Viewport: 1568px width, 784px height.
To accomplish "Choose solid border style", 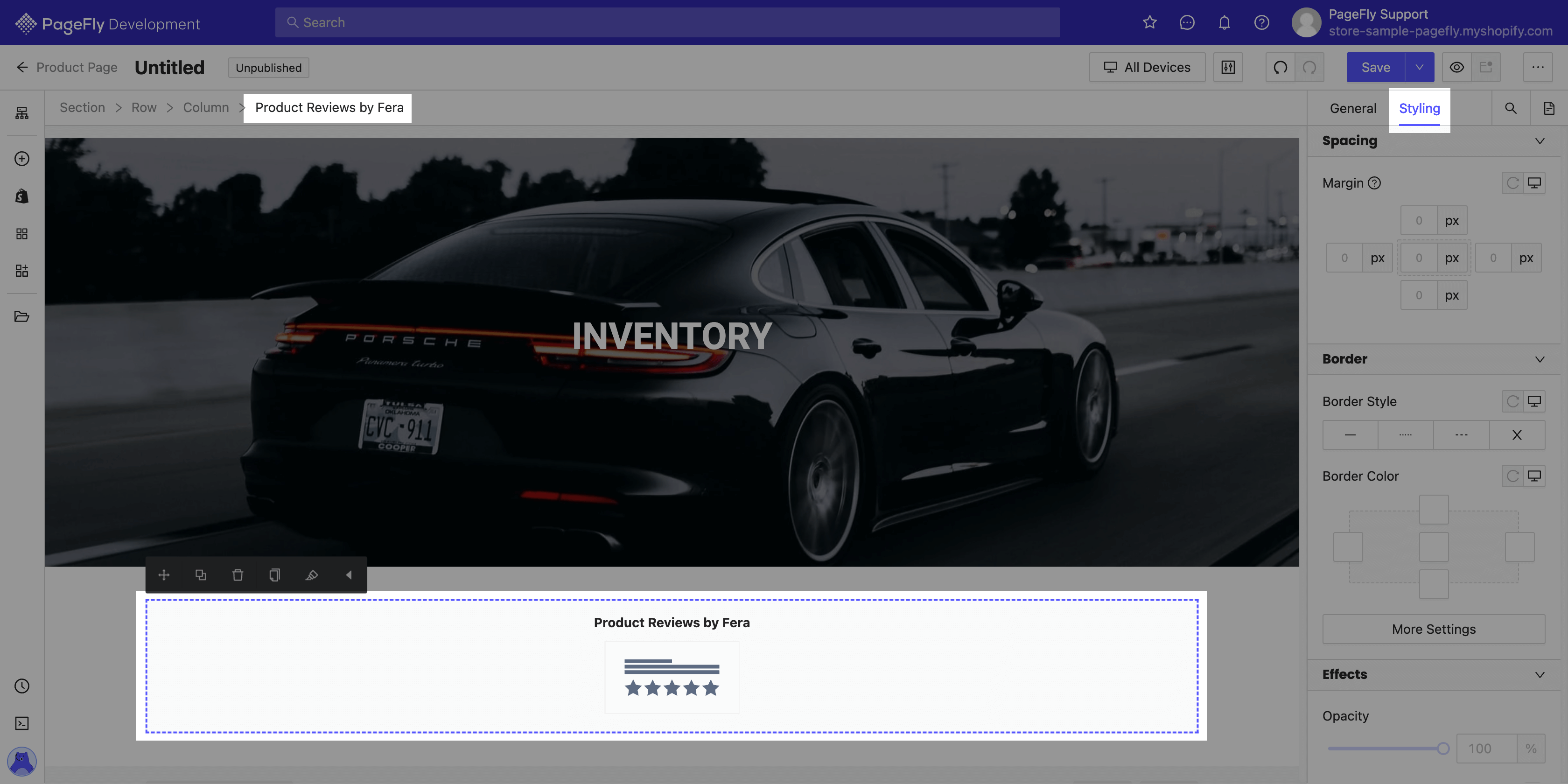I will (1350, 434).
